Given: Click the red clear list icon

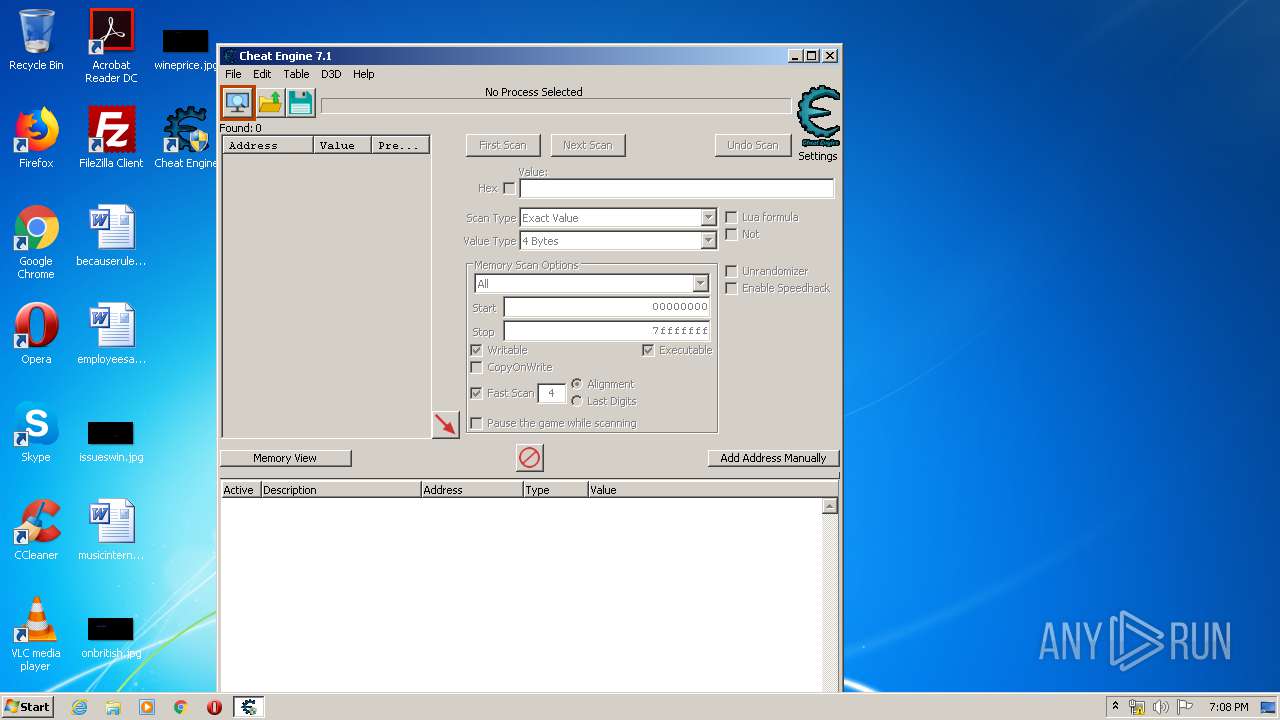Looking at the screenshot, I should 529,458.
